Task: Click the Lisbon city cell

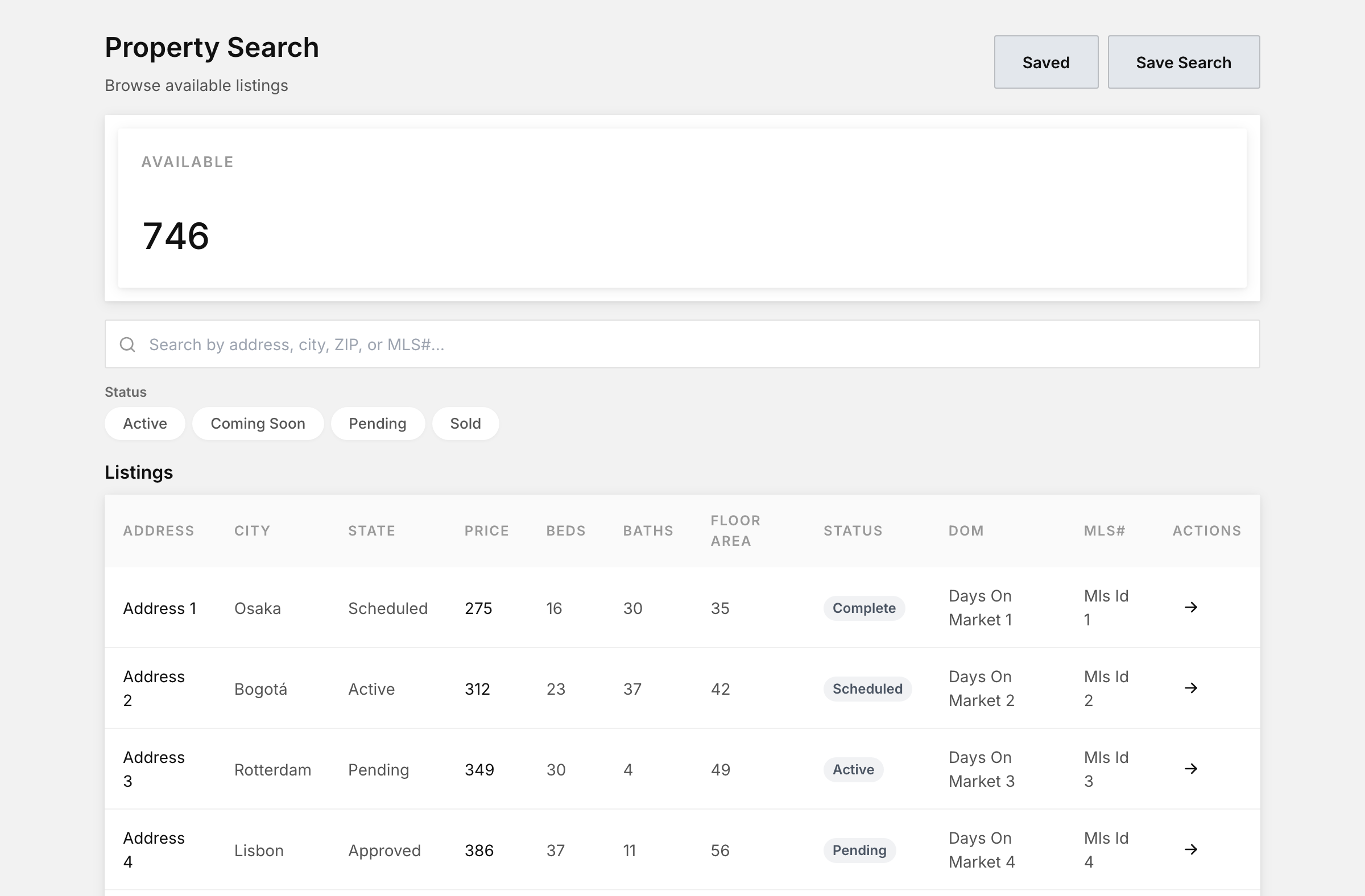Action: 259,851
